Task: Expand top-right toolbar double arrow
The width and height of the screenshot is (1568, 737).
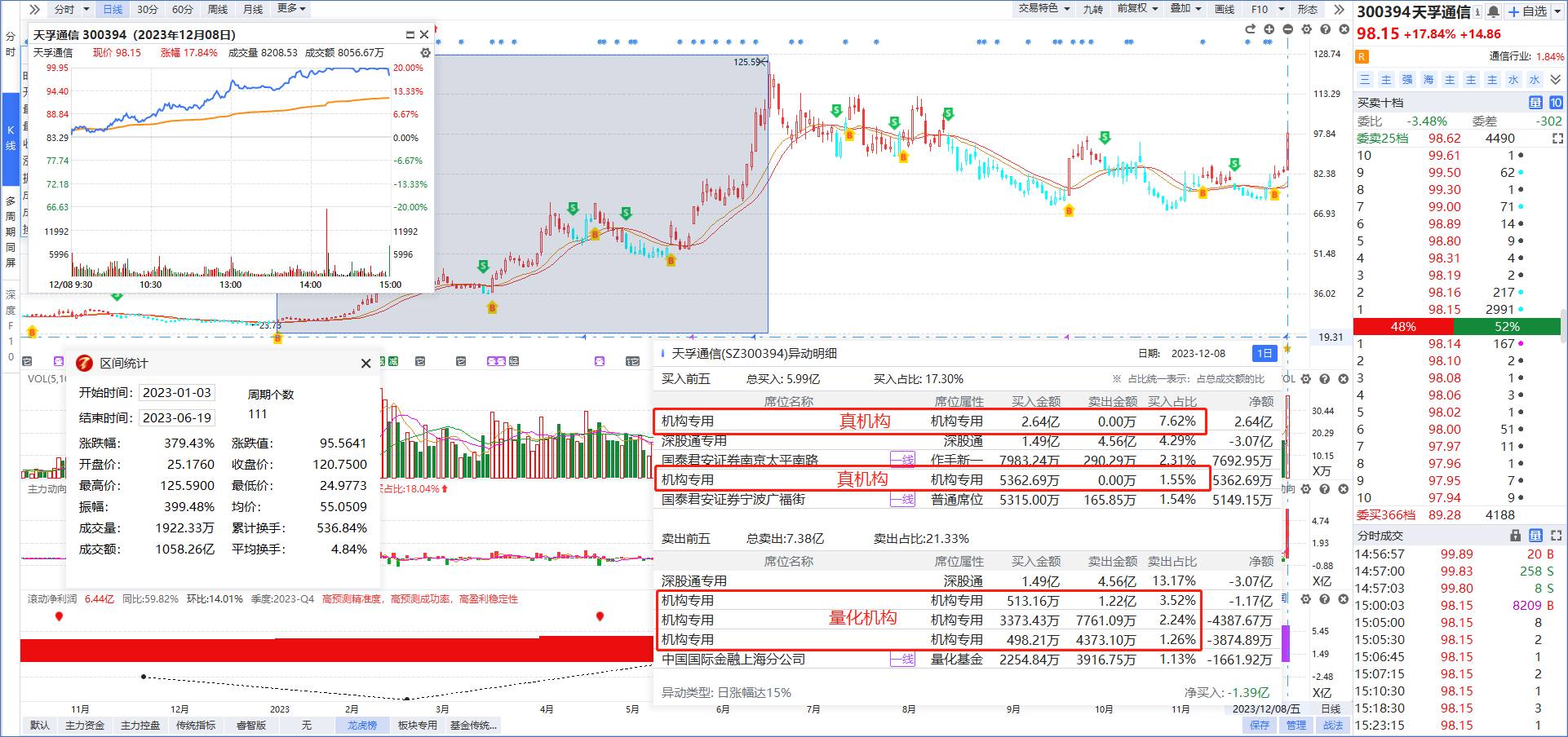Action: (x=1339, y=9)
